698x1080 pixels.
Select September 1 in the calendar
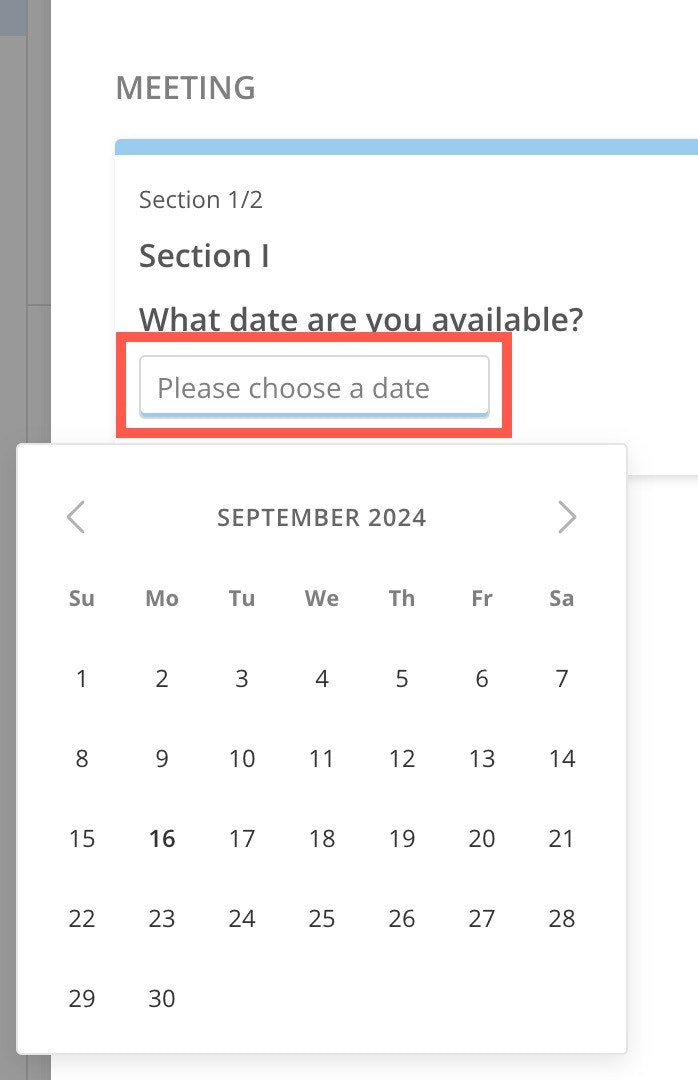(x=81, y=678)
